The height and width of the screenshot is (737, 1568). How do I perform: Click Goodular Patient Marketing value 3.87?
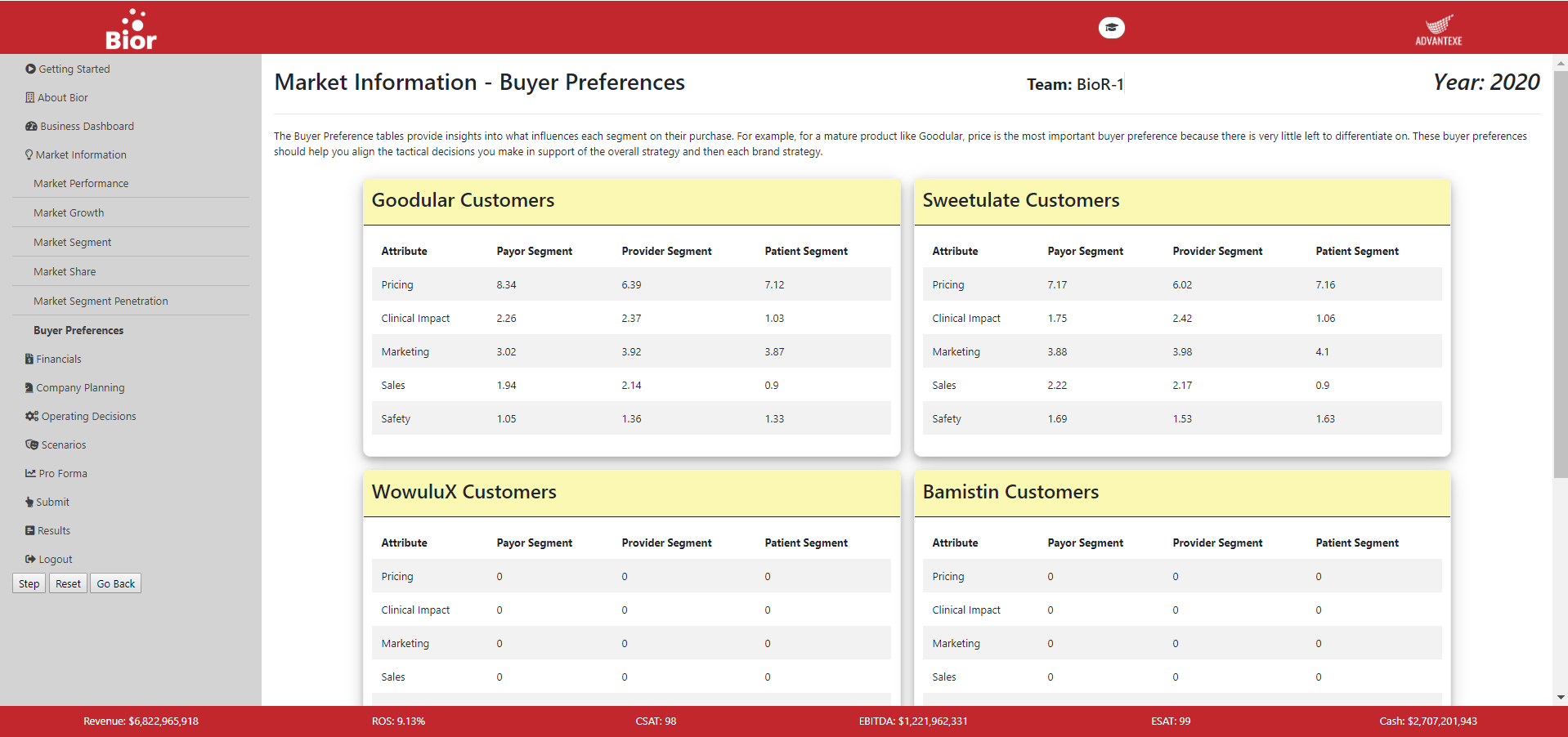[x=774, y=351]
